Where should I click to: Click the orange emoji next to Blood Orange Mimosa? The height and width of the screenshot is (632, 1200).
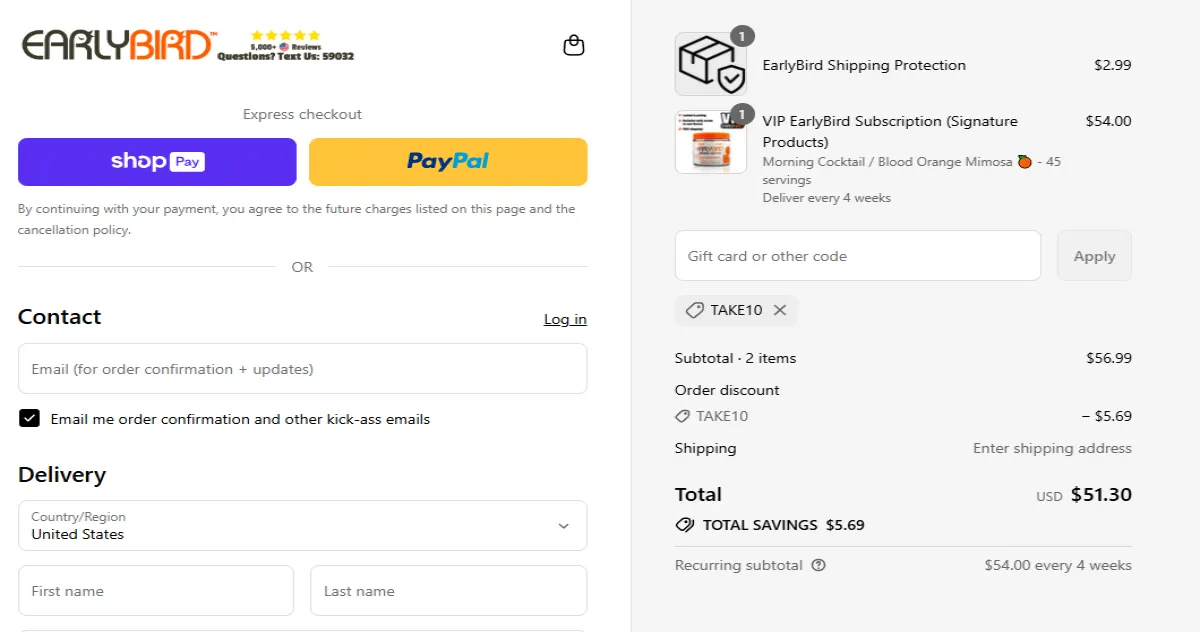[1024, 161]
